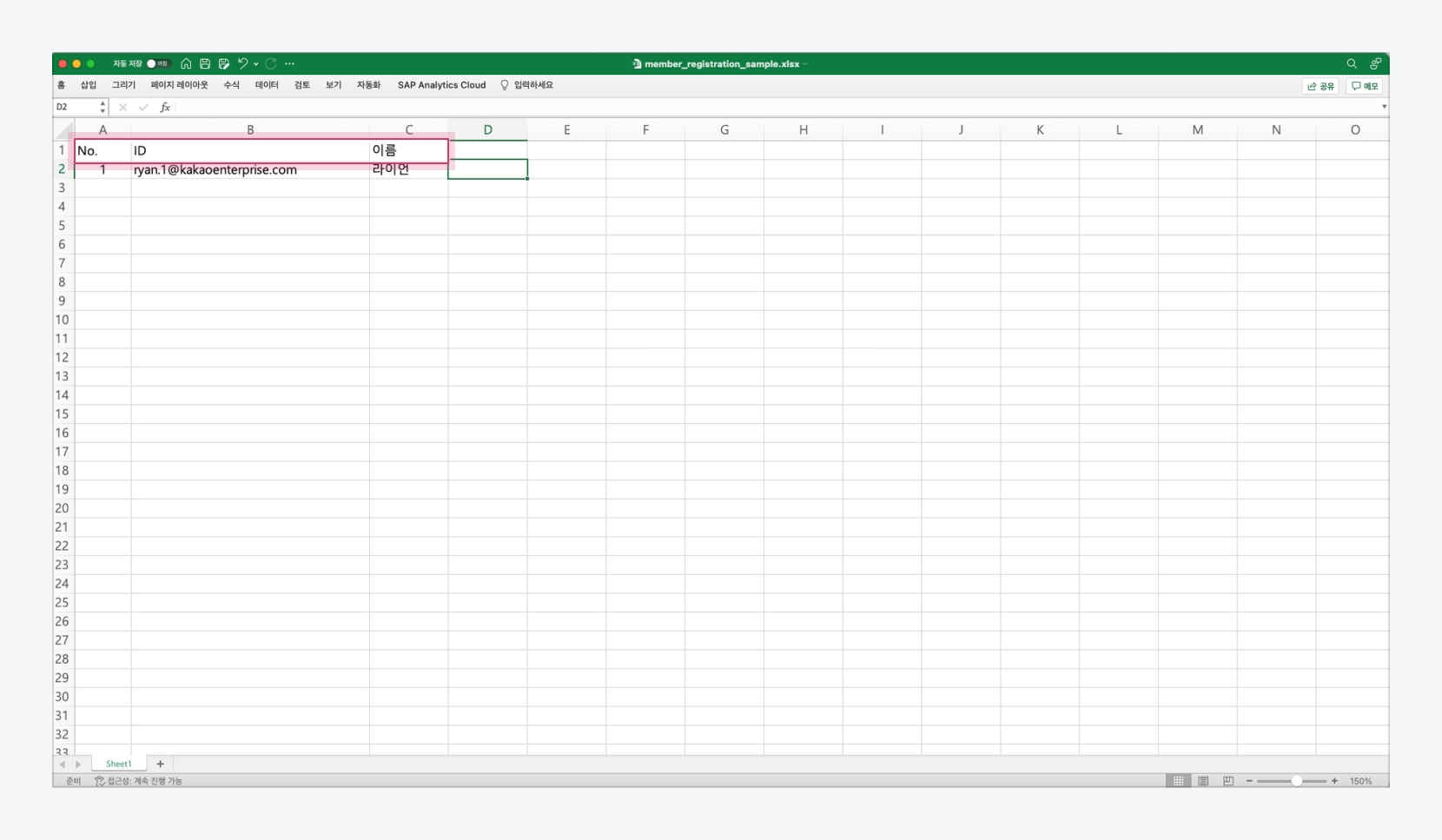Viewport: 1442px width, 840px height.
Task: Click the 공유 share button
Action: coord(1320,86)
